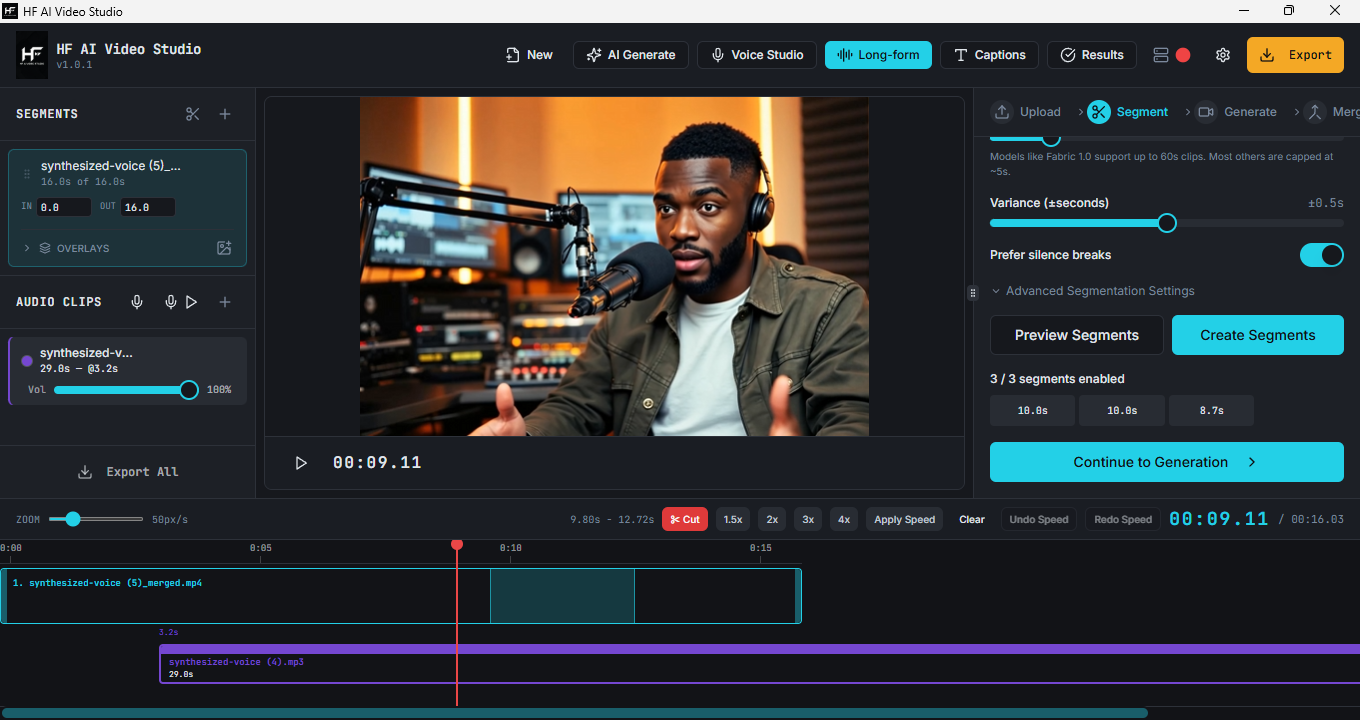This screenshot has width=1360, height=720.
Task: Click Create Segments button
Action: click(x=1258, y=335)
